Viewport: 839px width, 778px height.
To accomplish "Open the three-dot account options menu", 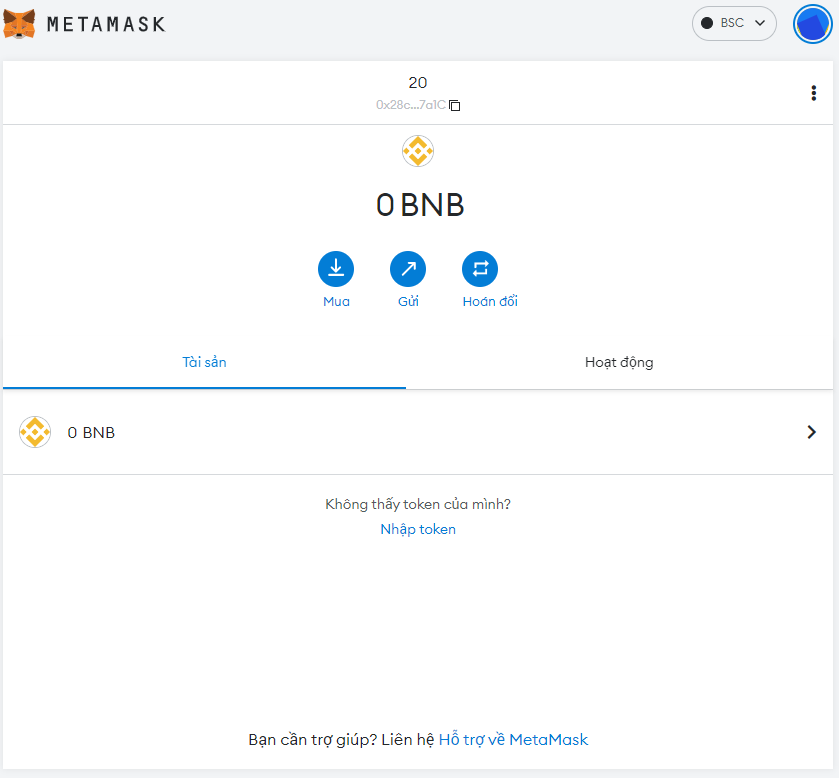I will (x=813, y=93).
